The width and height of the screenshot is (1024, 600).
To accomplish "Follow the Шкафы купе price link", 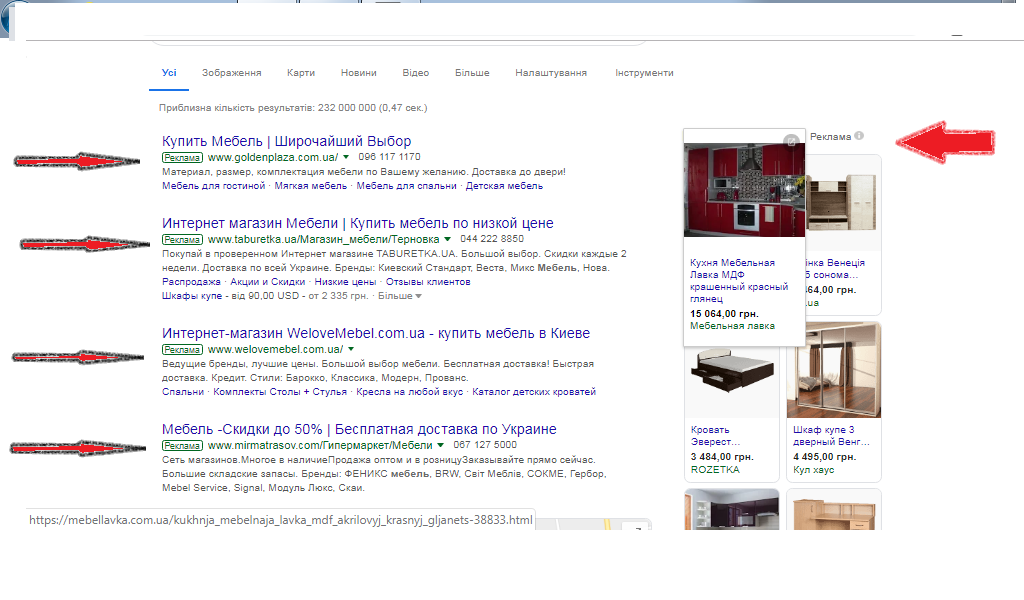I will coord(192,296).
